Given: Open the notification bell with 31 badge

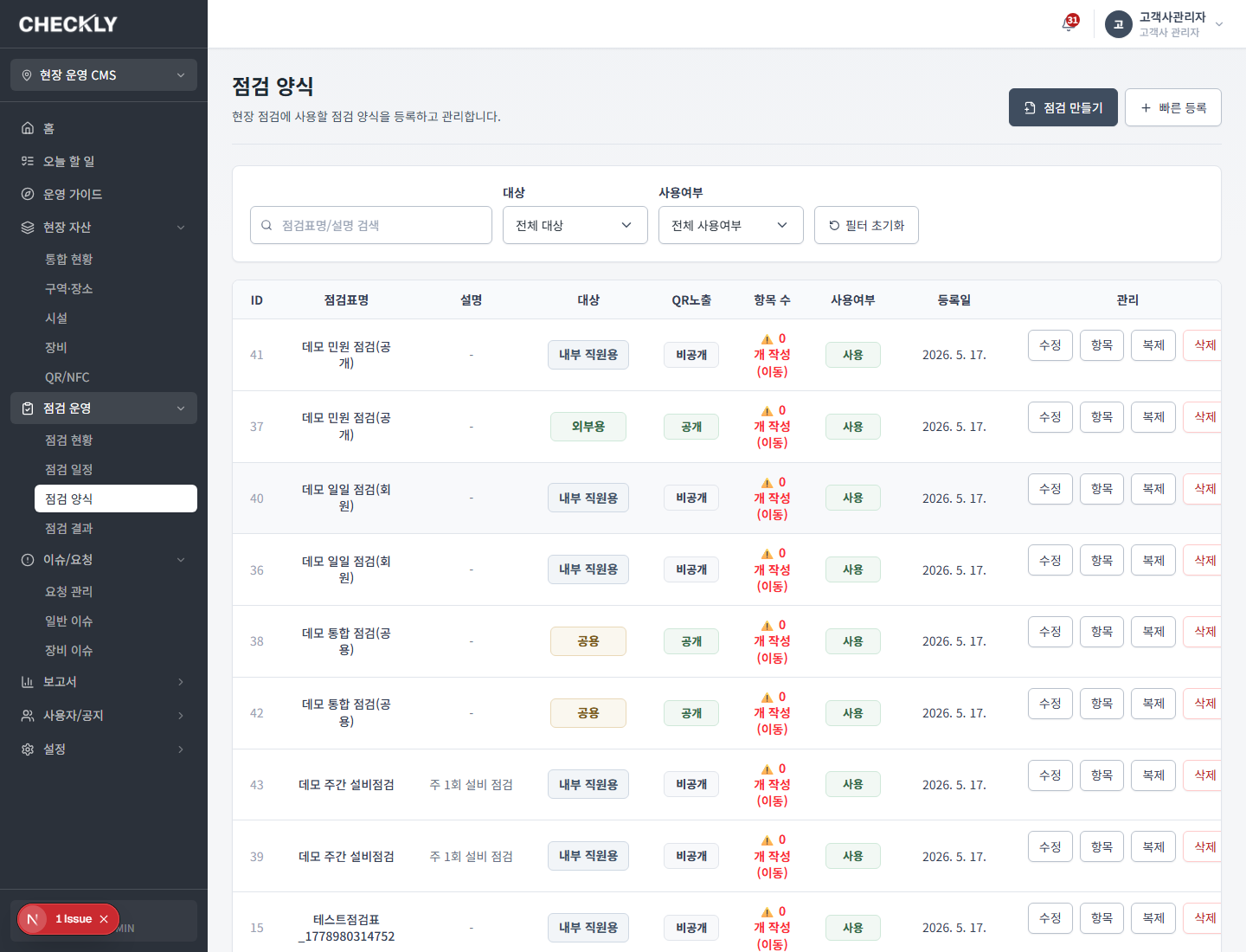Looking at the screenshot, I should [x=1069, y=23].
